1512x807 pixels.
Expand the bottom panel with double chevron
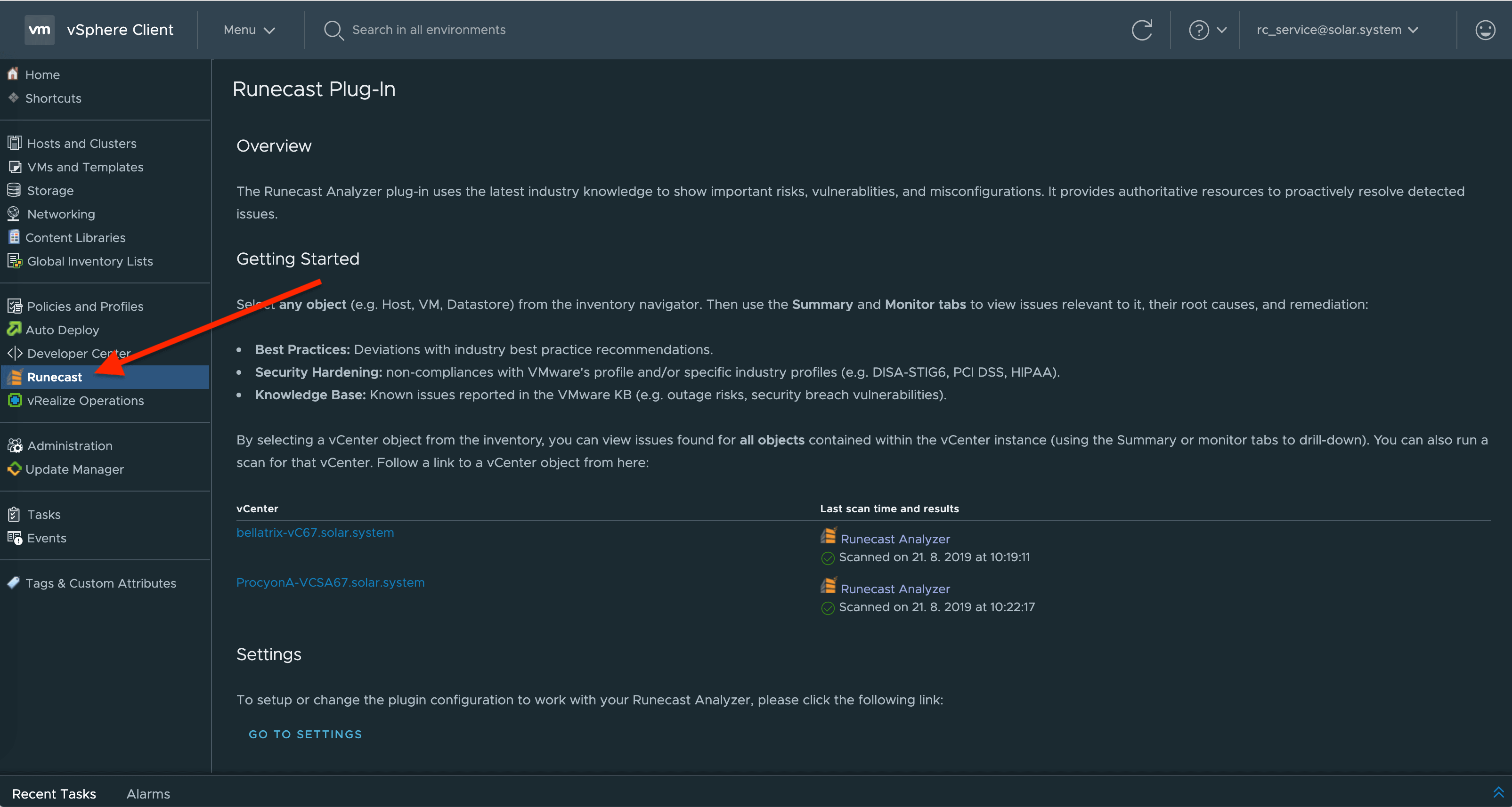point(1498,792)
